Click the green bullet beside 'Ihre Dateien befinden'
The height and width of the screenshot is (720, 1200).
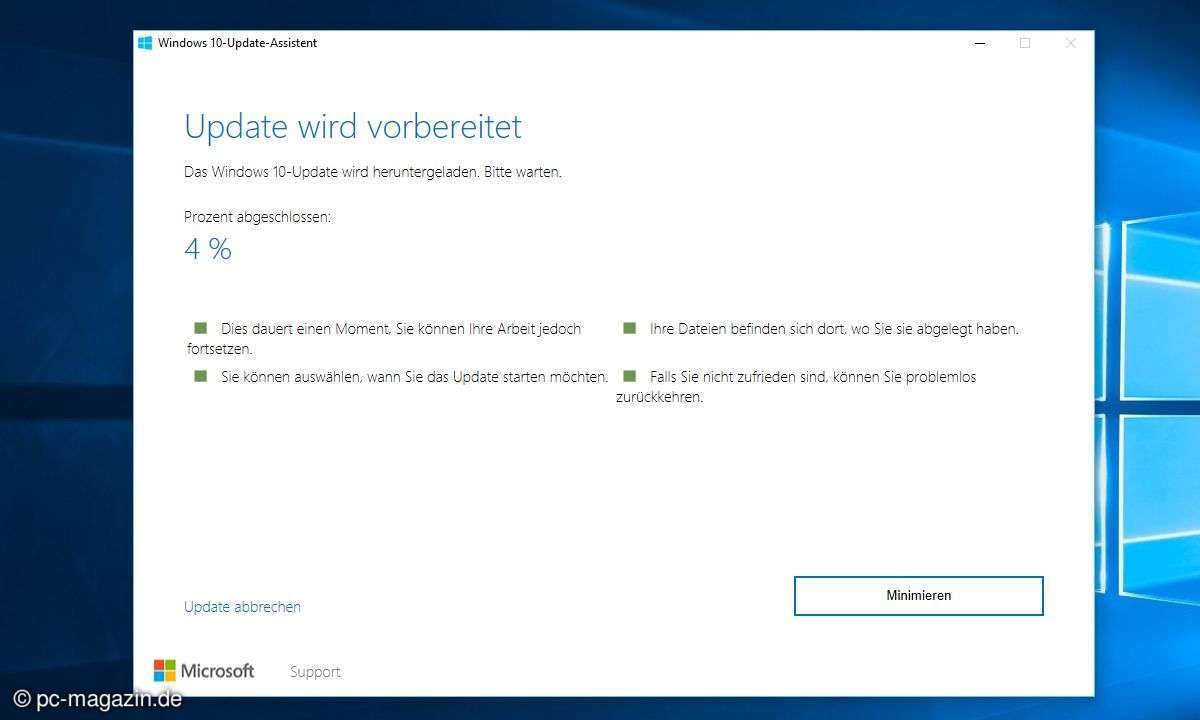point(629,328)
